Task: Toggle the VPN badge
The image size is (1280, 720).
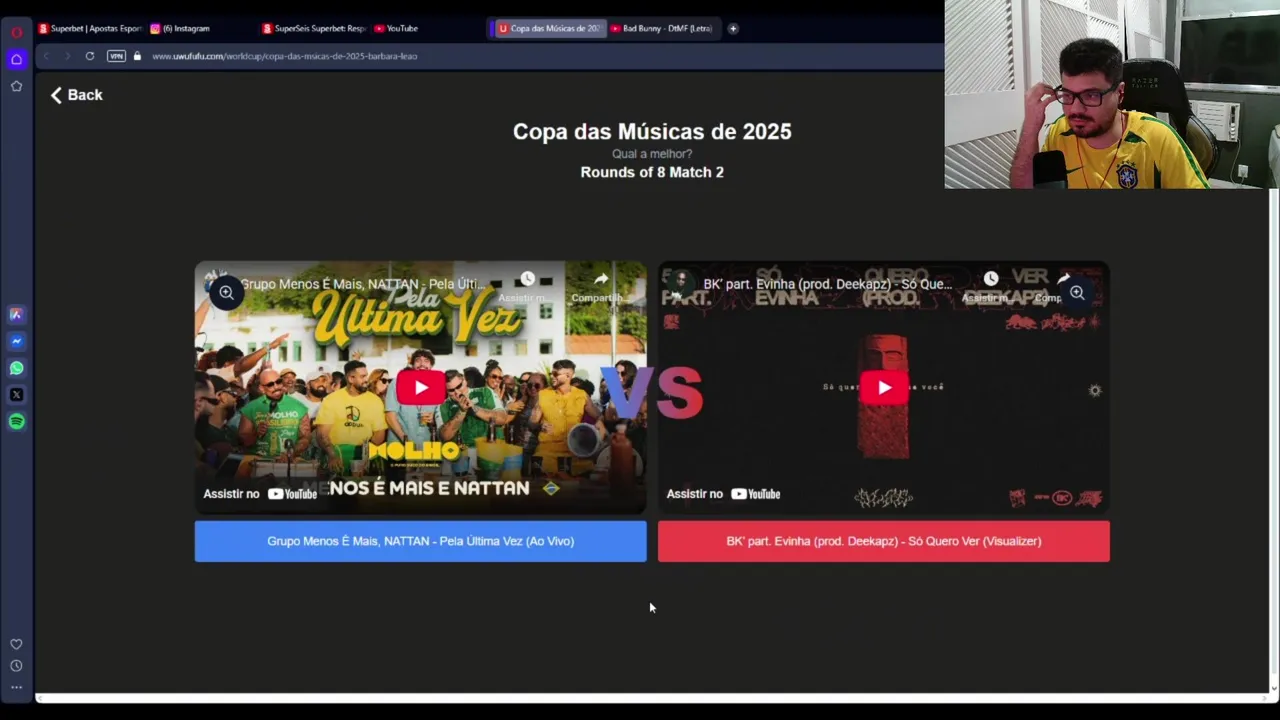Action: [116, 56]
